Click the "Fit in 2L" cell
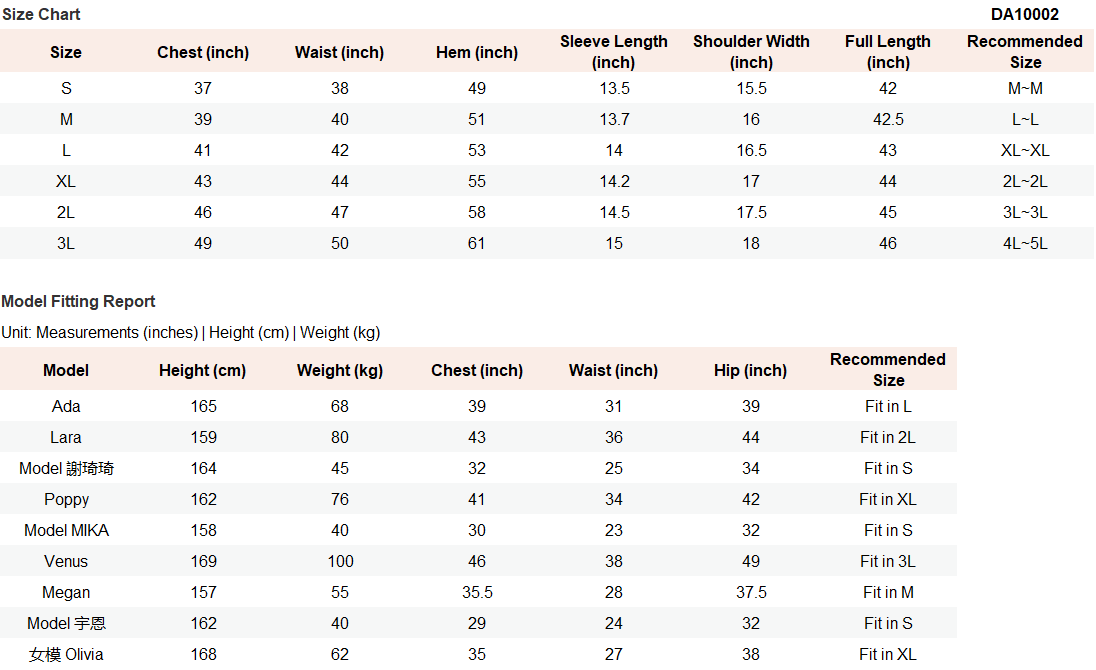The image size is (1096, 670). tap(888, 438)
